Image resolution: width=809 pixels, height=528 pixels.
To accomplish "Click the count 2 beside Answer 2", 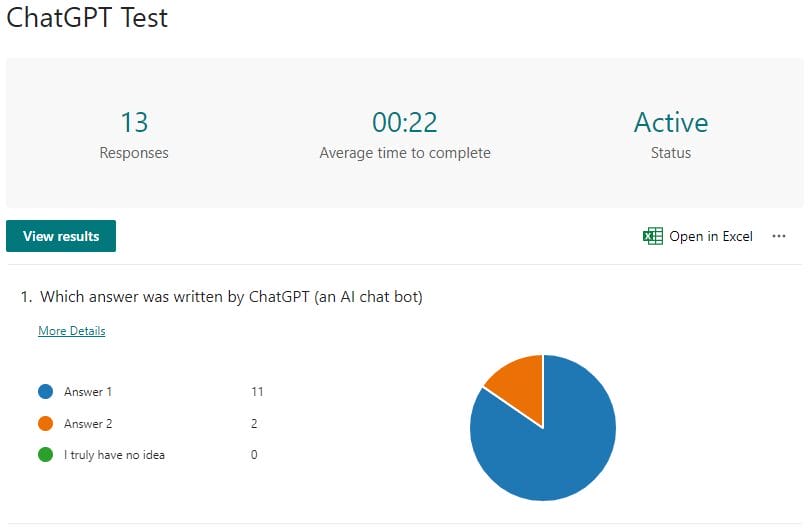I will 254,424.
